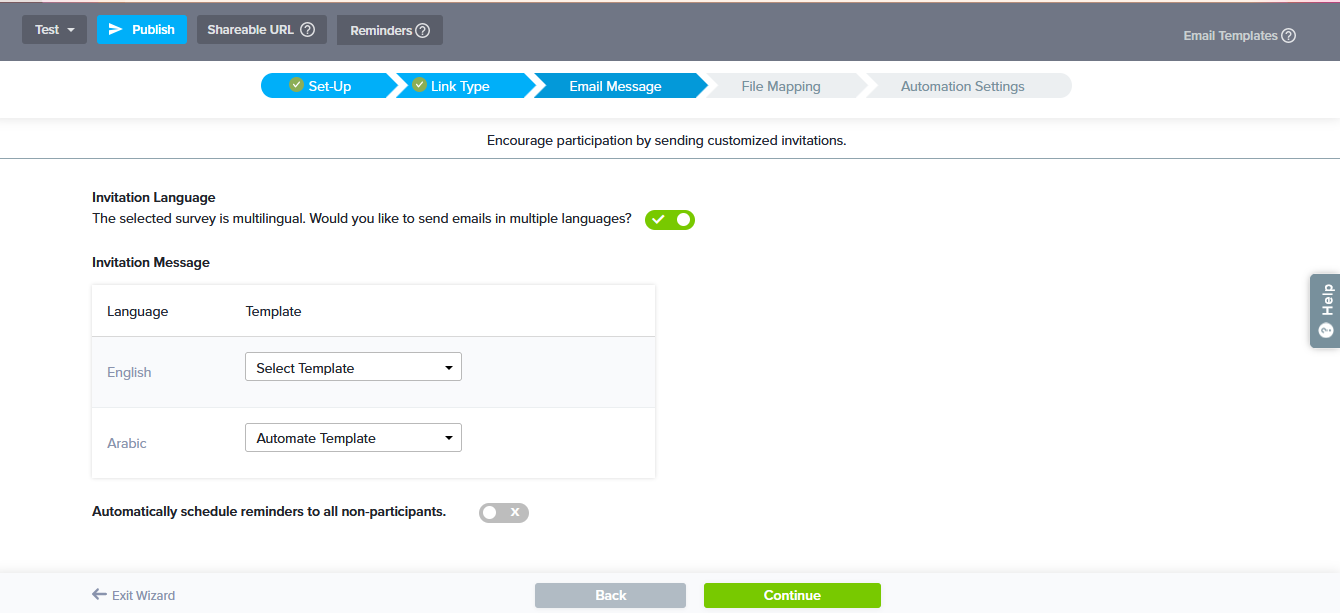Viewport: 1340px width, 613px height.
Task: Click the Exit Wizard link text
Action: coord(143,596)
